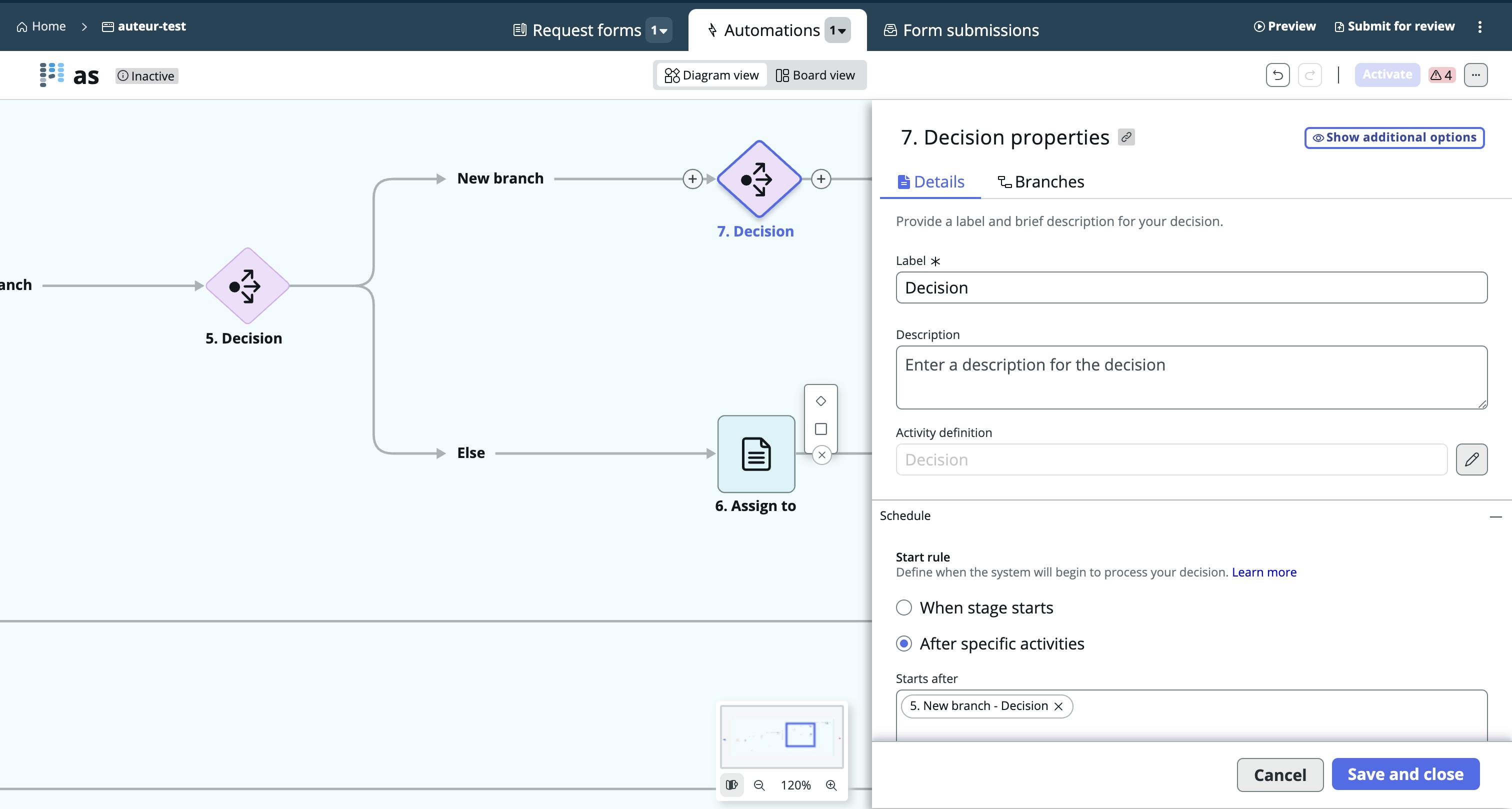Click the Decision label input field
Screen dimensions: 1512x809
(x=1191, y=287)
